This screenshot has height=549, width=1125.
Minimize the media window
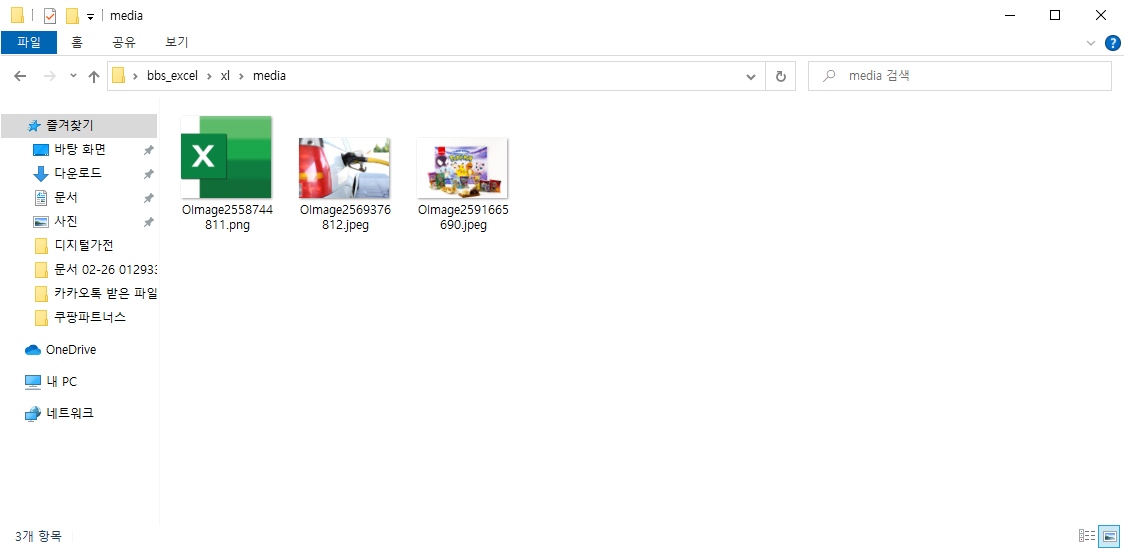1009,15
